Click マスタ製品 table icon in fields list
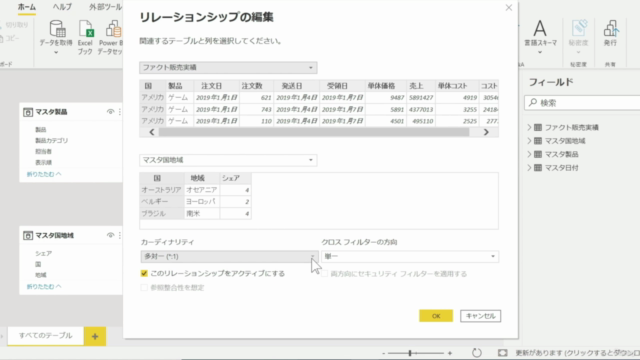Image resolution: width=640 pixels, height=360 pixels. (538, 154)
